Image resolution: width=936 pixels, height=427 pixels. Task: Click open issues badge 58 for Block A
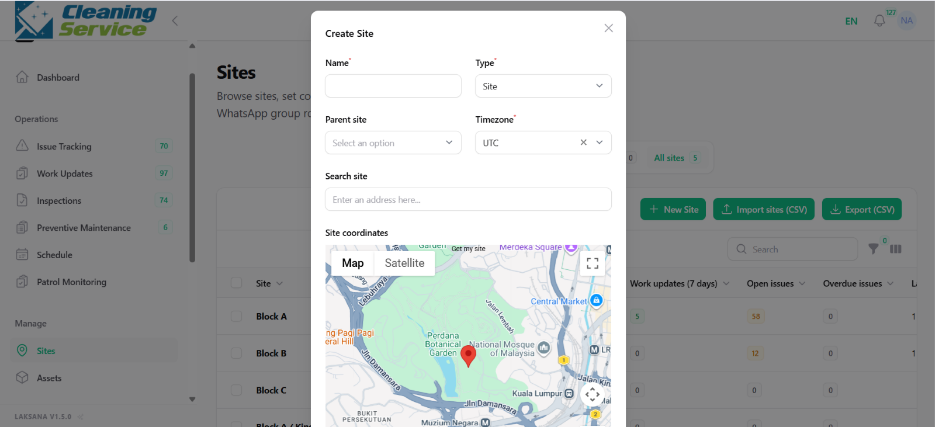[x=755, y=317]
